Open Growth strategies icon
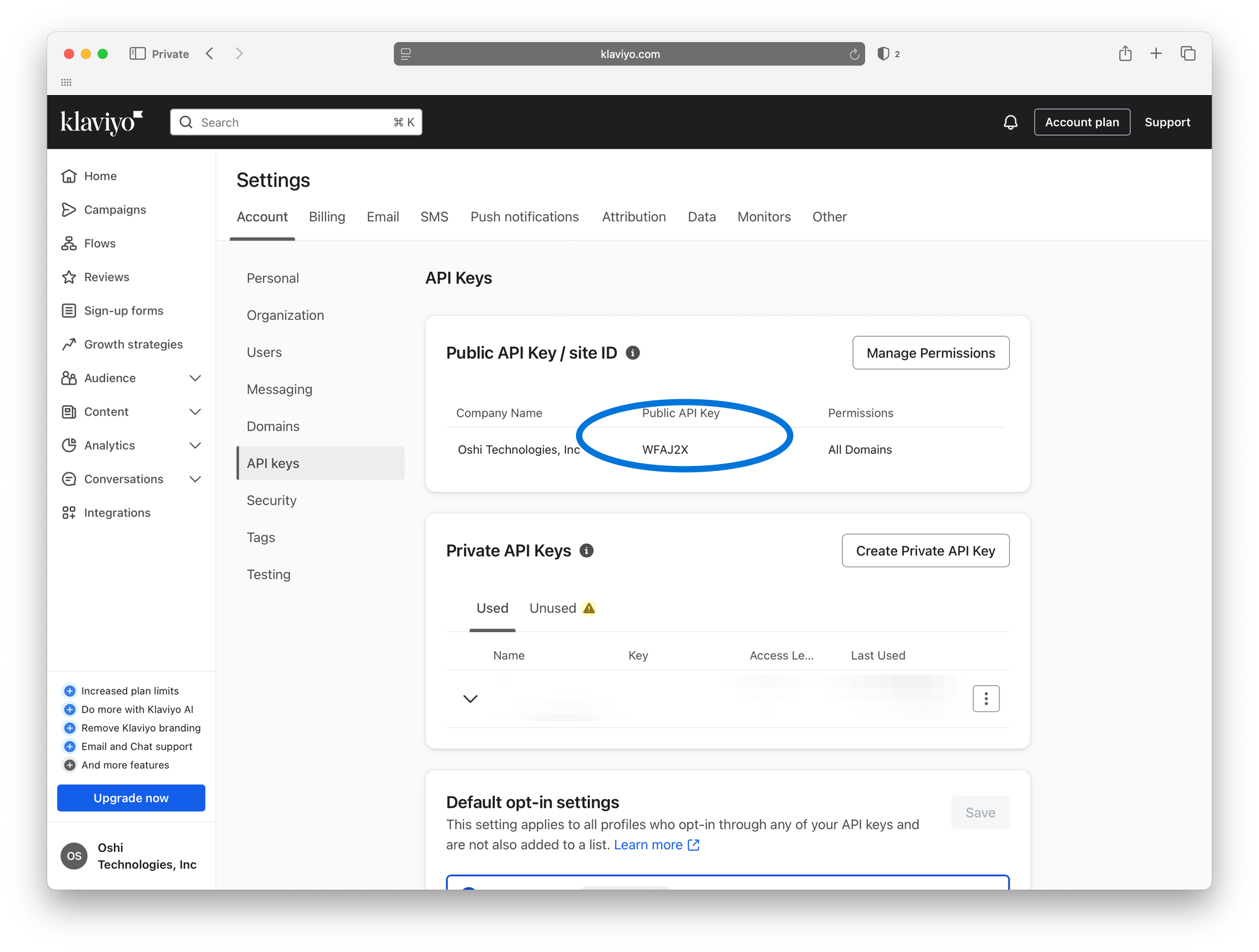 pyautogui.click(x=69, y=344)
